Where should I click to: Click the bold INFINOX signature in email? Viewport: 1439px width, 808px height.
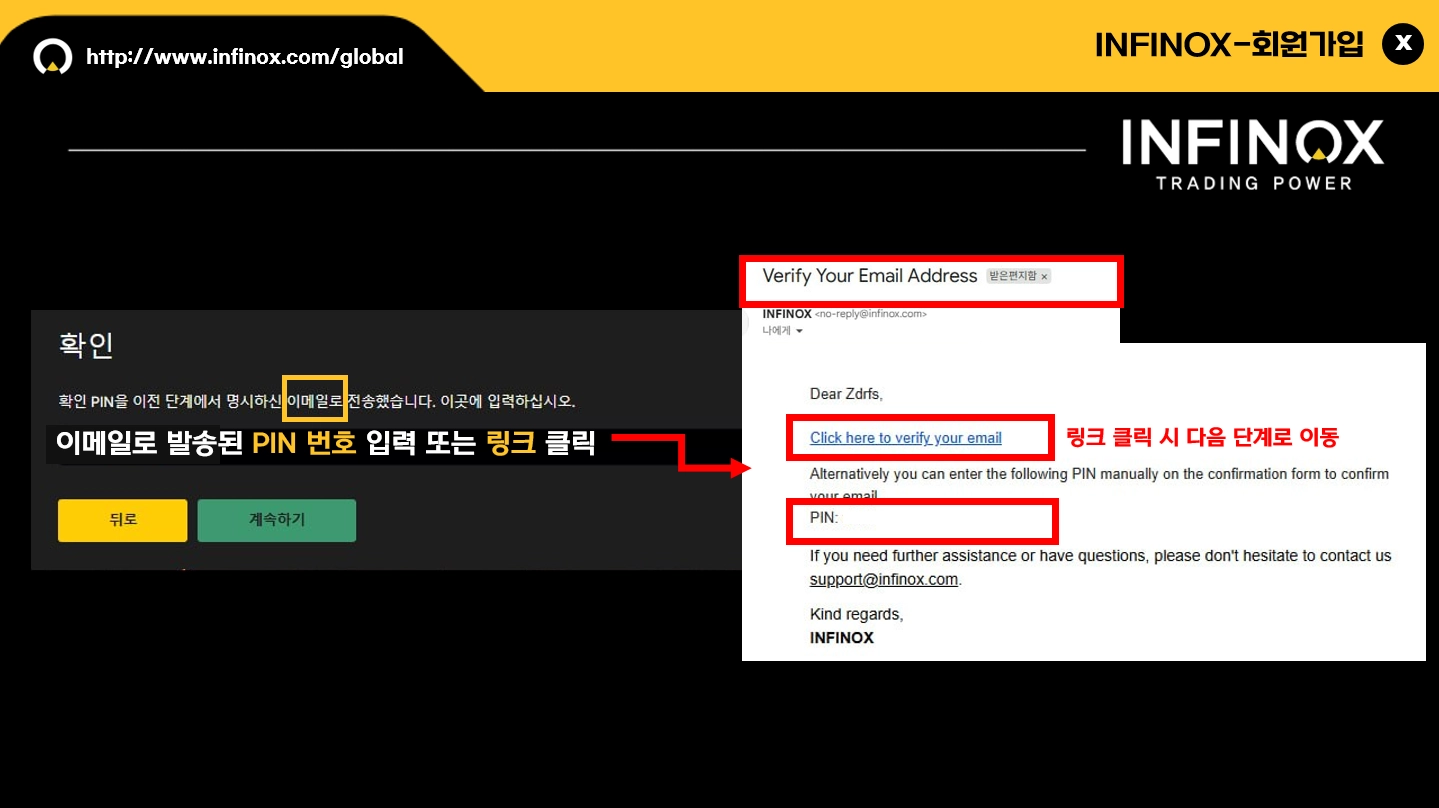(841, 638)
